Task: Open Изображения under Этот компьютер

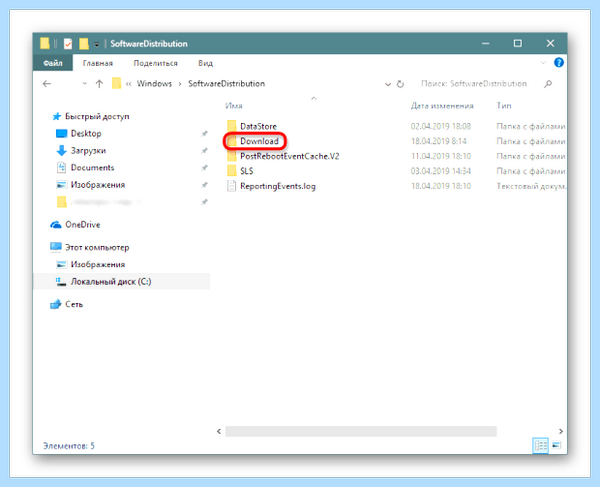Action: [98, 264]
